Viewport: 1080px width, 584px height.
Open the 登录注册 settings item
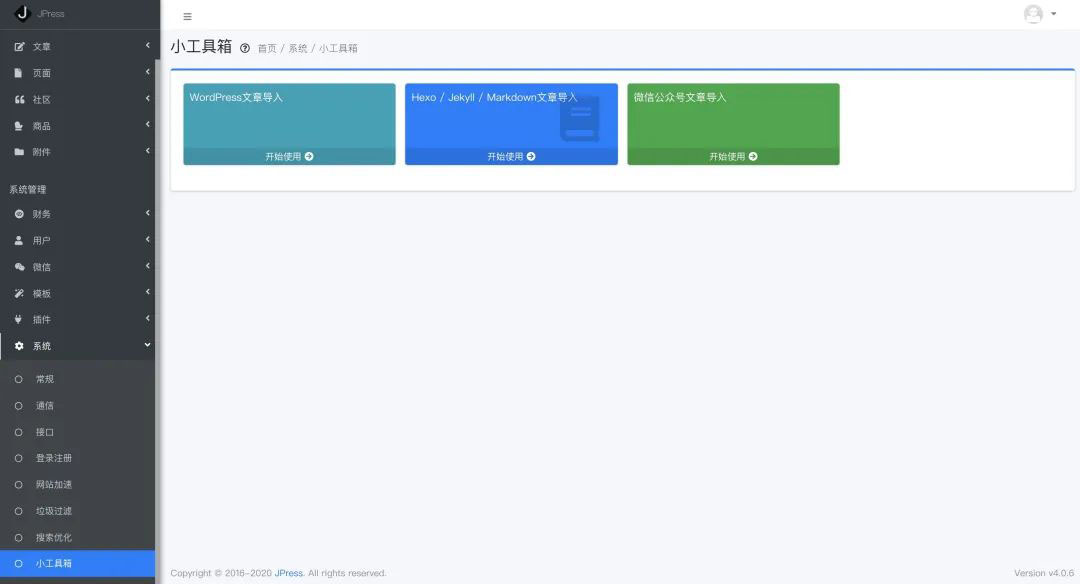point(54,458)
